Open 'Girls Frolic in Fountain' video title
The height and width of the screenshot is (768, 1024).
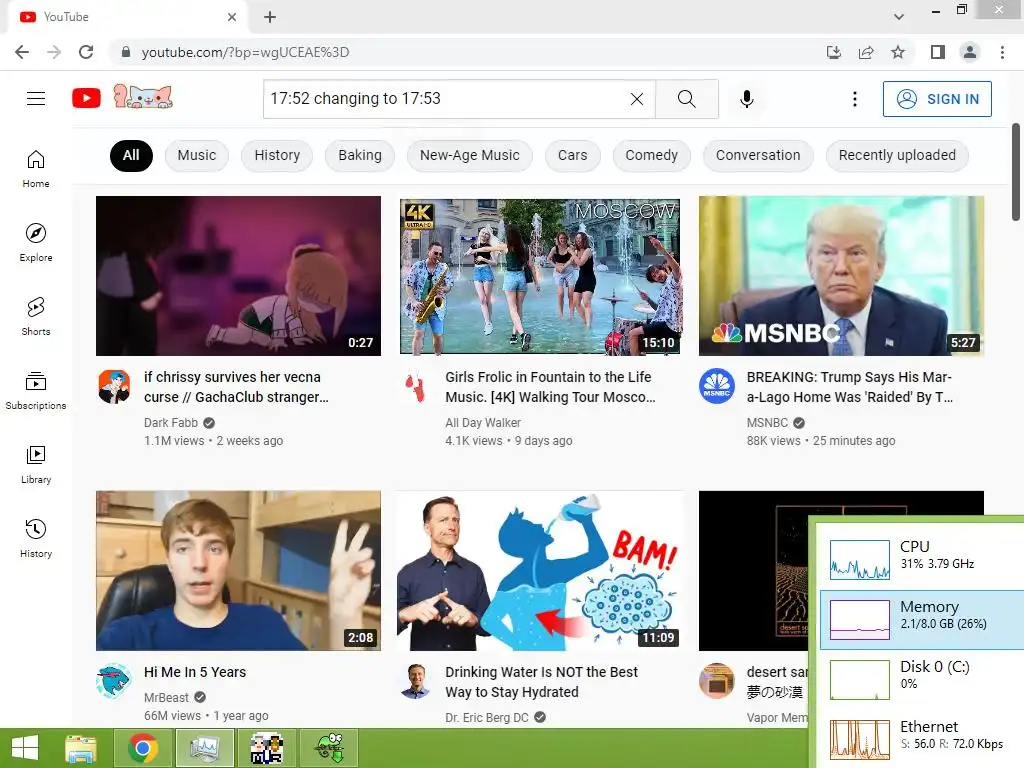point(550,387)
